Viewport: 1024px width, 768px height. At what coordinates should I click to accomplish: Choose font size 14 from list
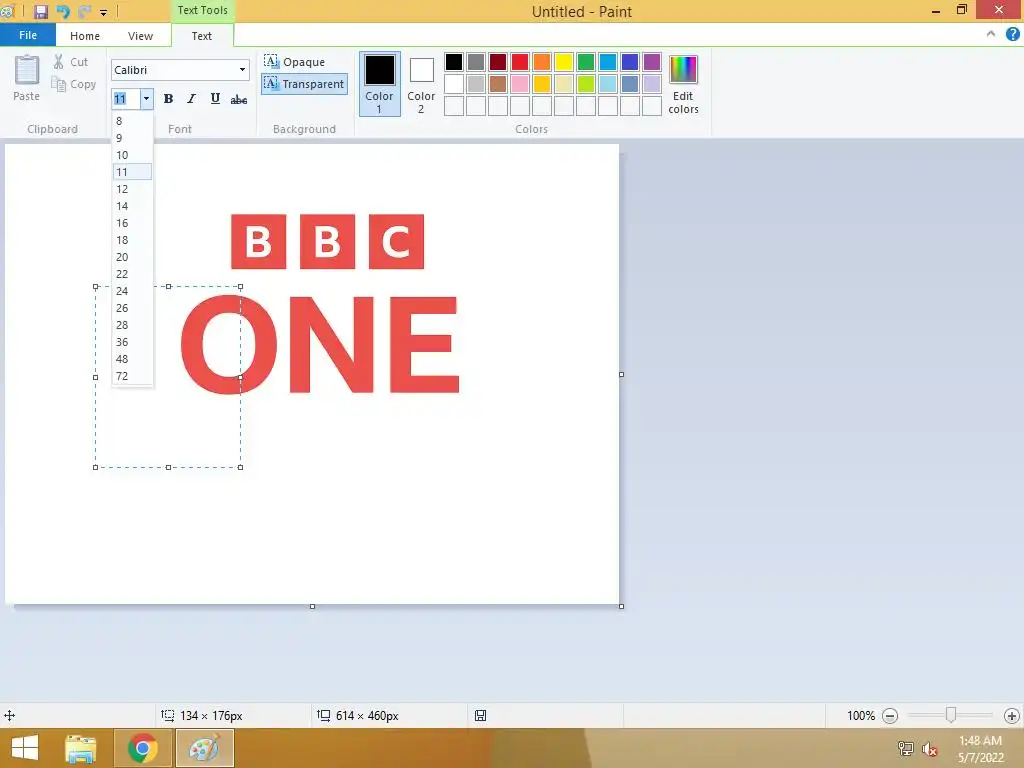(x=132, y=206)
